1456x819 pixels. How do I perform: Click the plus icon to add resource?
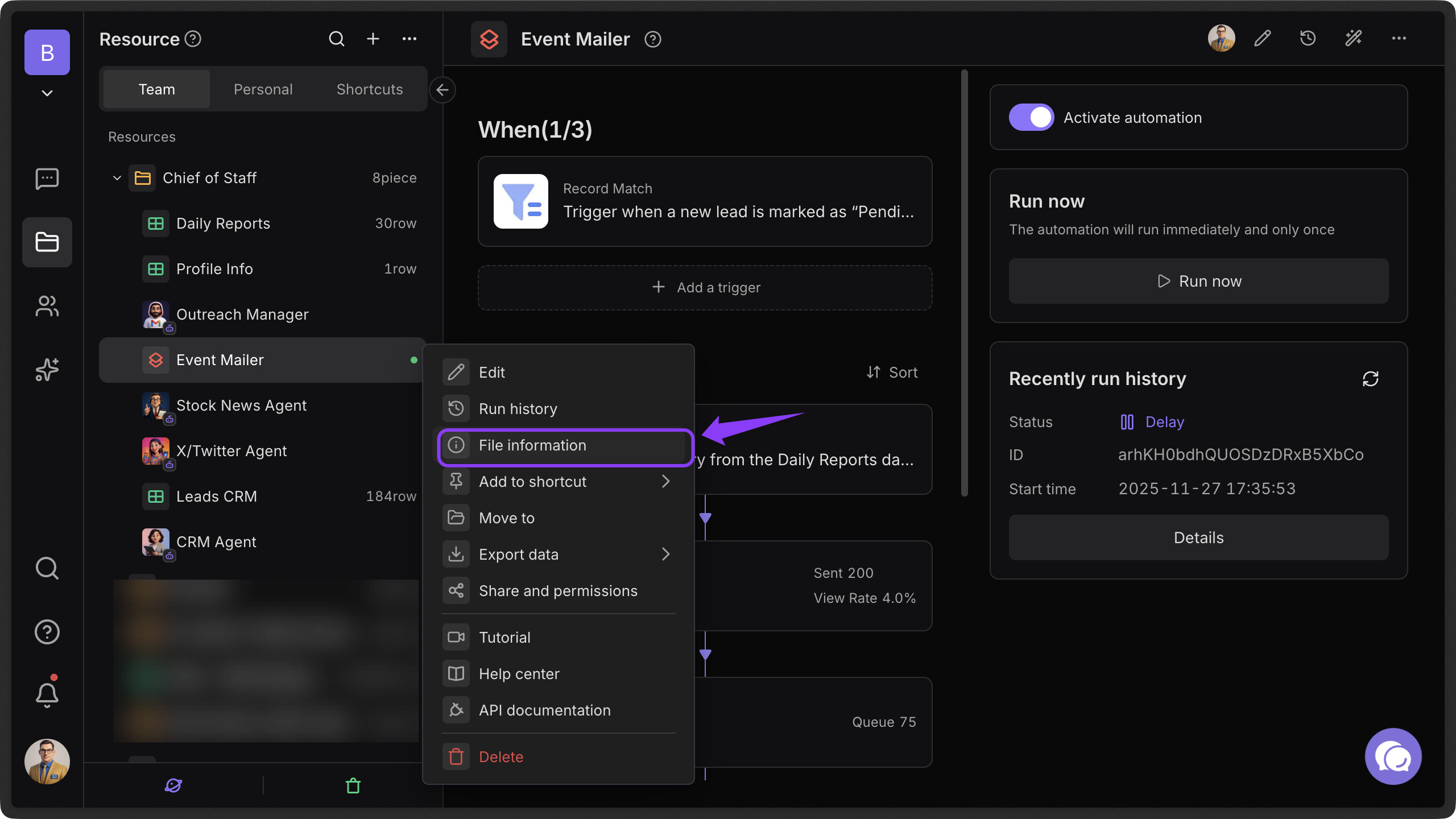point(373,39)
